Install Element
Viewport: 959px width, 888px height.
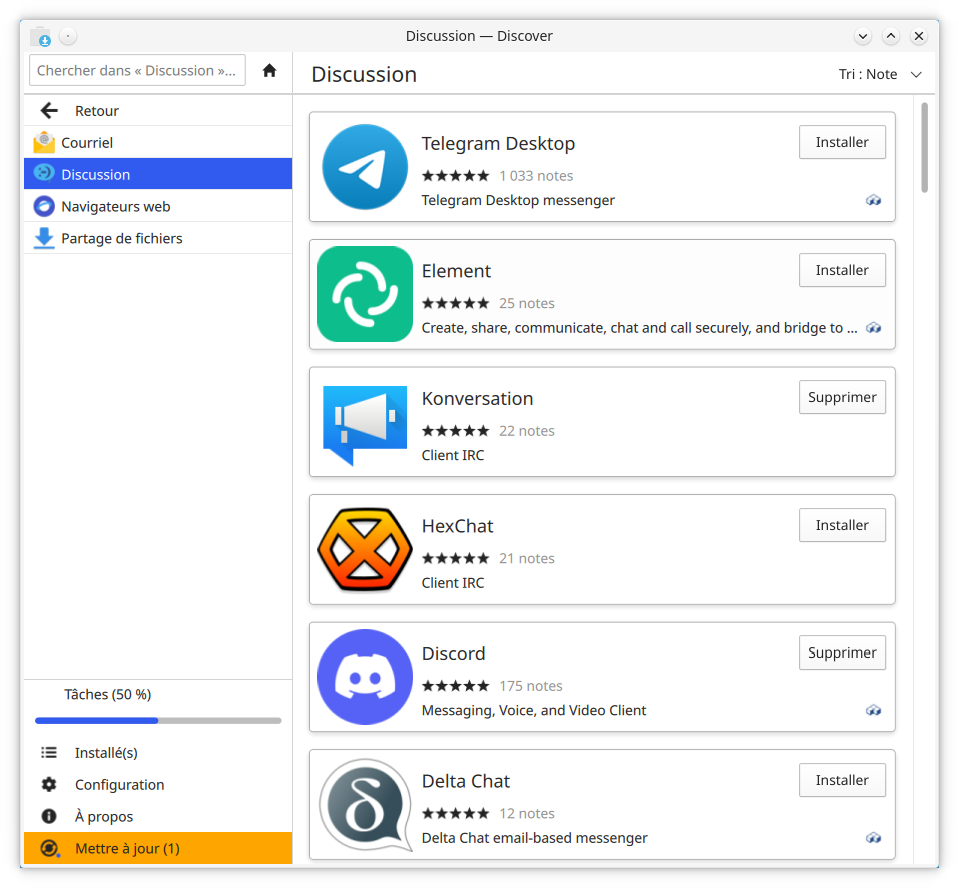tap(842, 270)
